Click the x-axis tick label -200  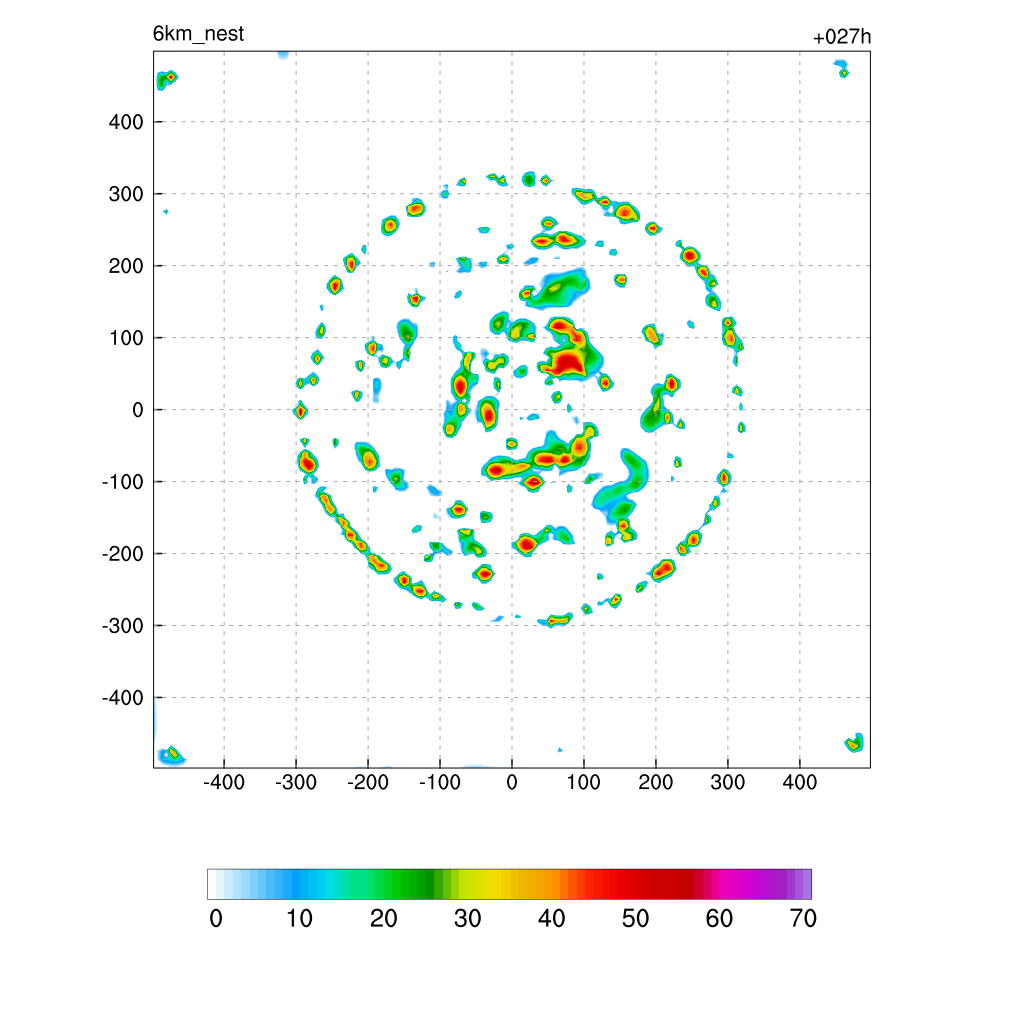point(368,782)
